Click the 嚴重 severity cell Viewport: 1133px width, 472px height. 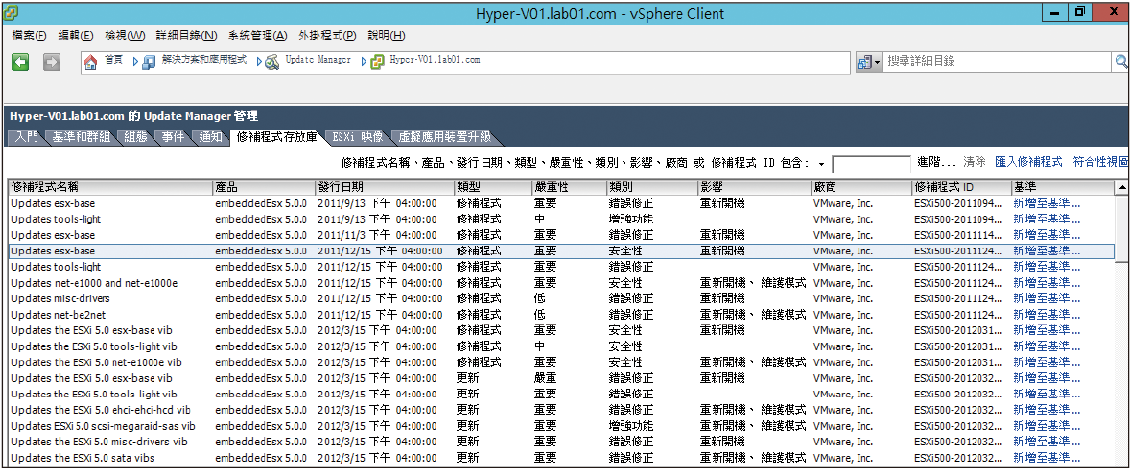pos(545,378)
